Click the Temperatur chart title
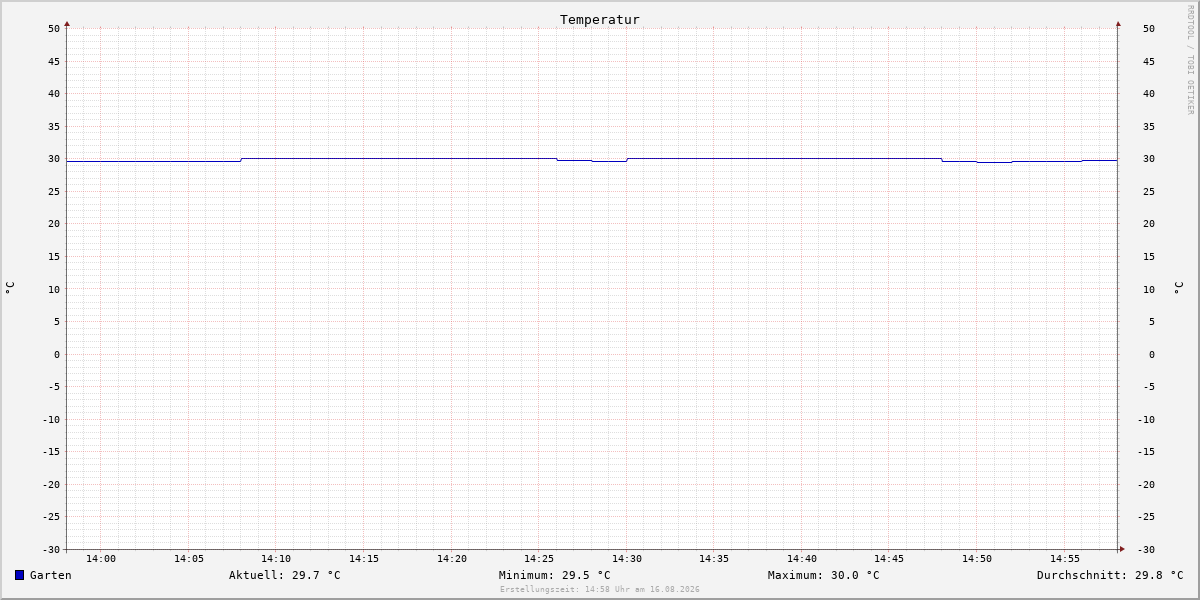Viewport: 1200px width, 600px height. [x=600, y=19]
